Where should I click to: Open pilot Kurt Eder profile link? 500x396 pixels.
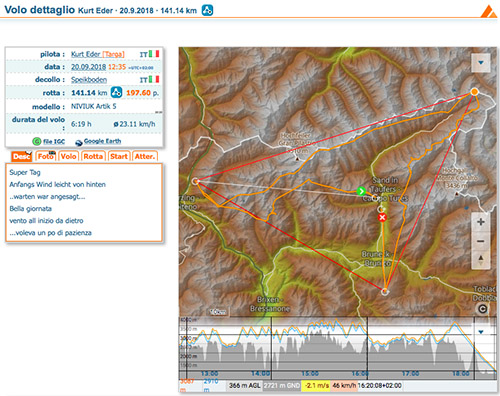click(x=86, y=54)
